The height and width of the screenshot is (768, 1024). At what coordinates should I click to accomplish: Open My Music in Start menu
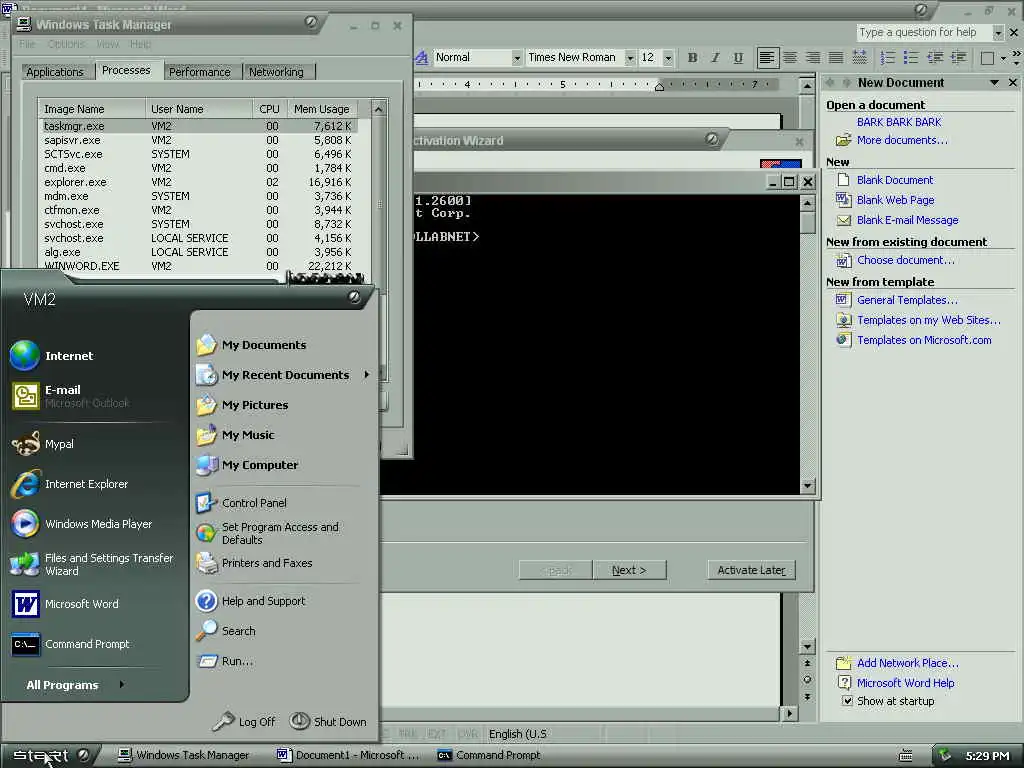pos(235,435)
